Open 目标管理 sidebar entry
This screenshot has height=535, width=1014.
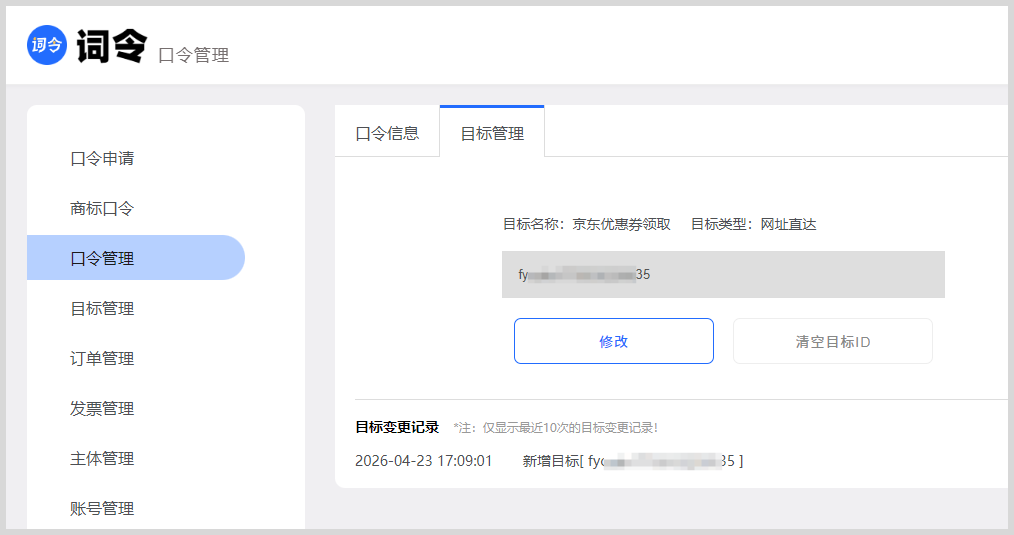pos(102,309)
